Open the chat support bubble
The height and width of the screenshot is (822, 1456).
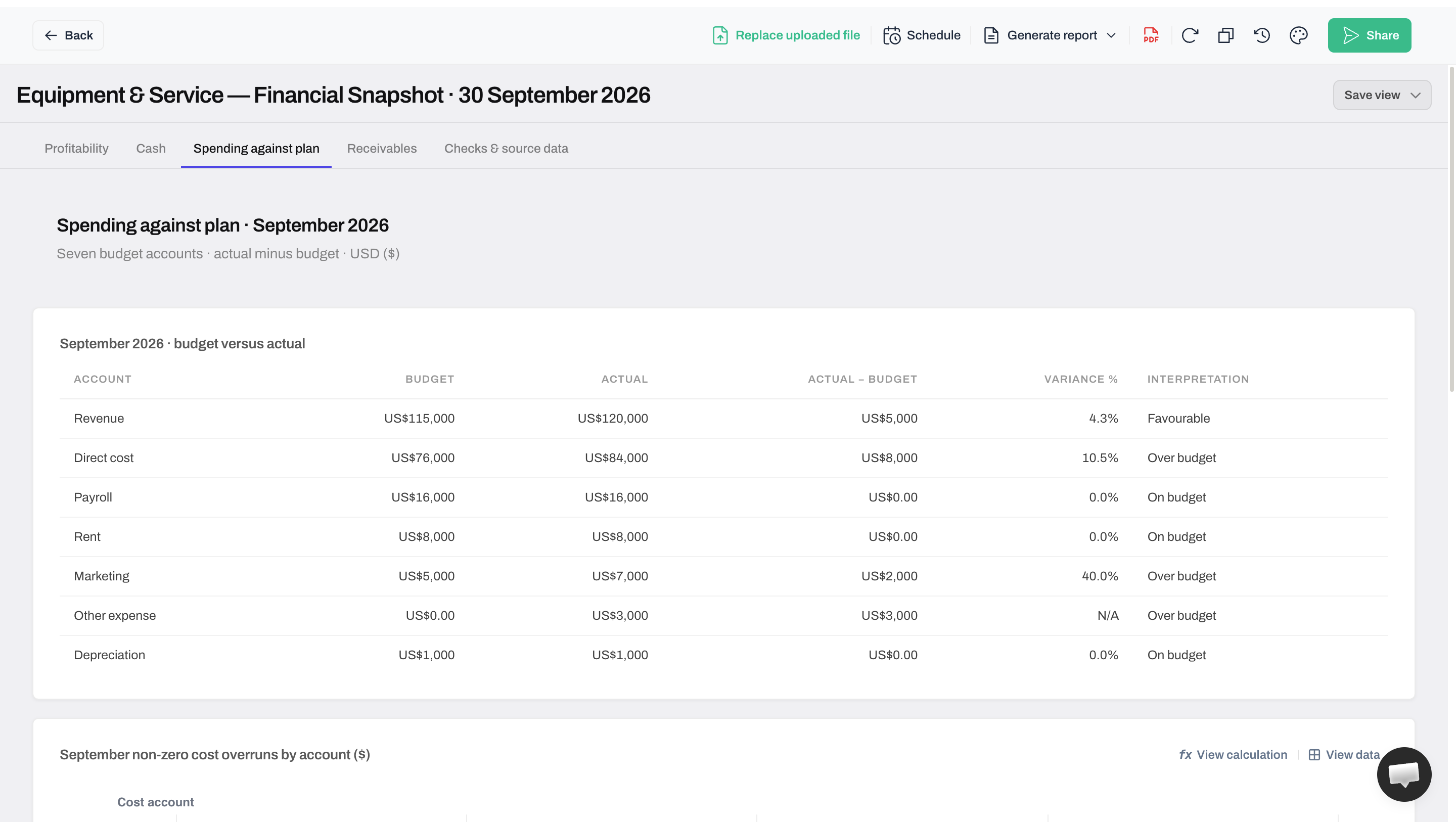(x=1404, y=774)
